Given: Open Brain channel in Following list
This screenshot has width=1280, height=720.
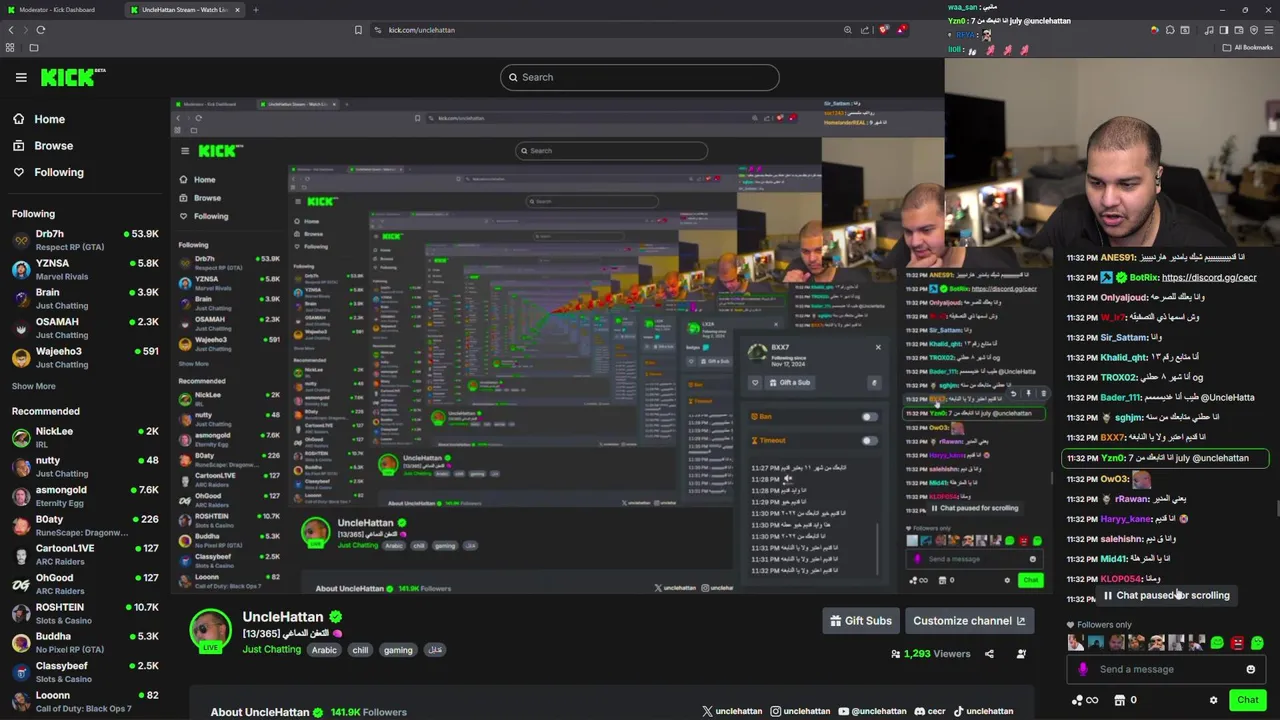Looking at the screenshot, I should click(85, 298).
